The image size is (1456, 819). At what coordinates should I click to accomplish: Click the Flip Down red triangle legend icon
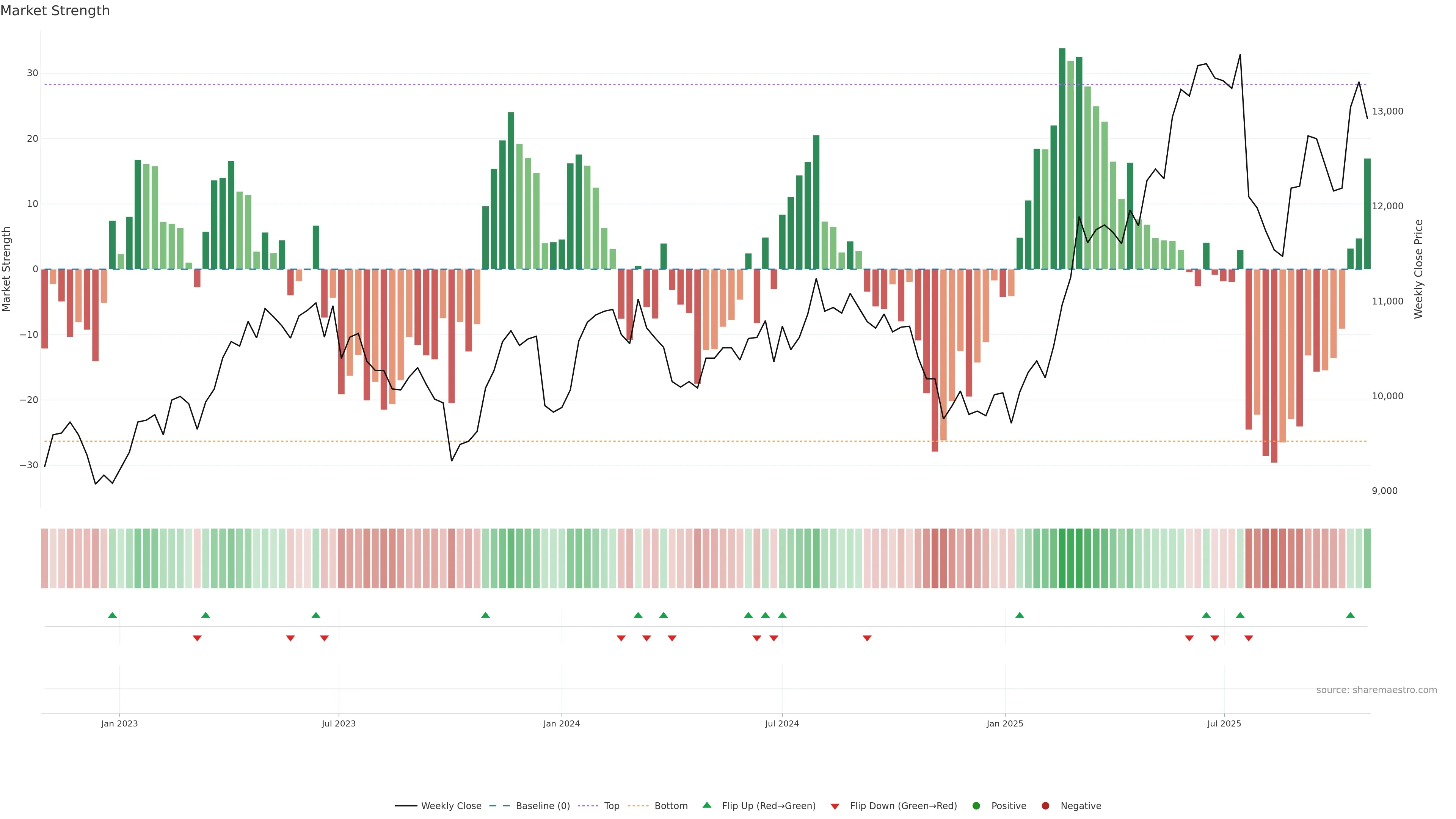tap(835, 806)
